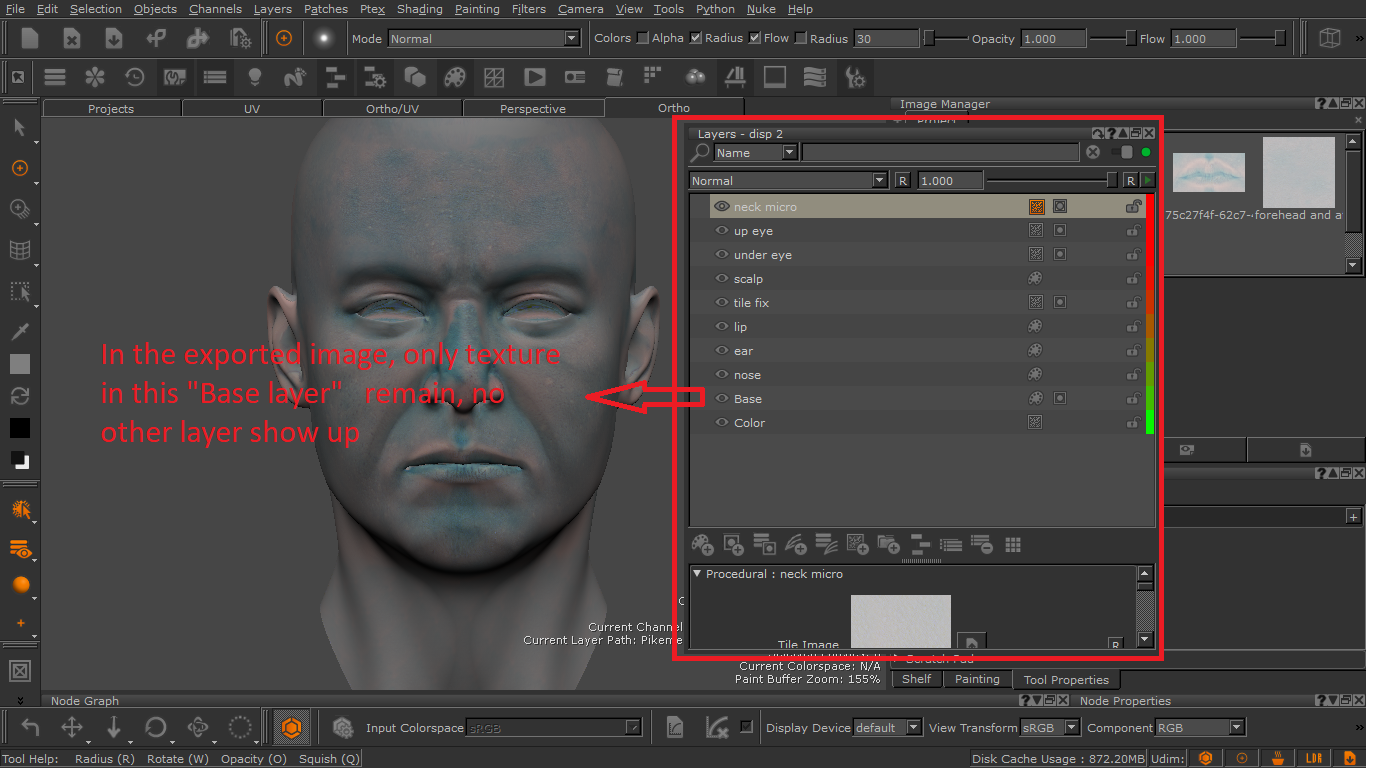Click the black foreground color swatch
Image resolution: width=1376 pixels, height=768 pixels.
[20, 428]
